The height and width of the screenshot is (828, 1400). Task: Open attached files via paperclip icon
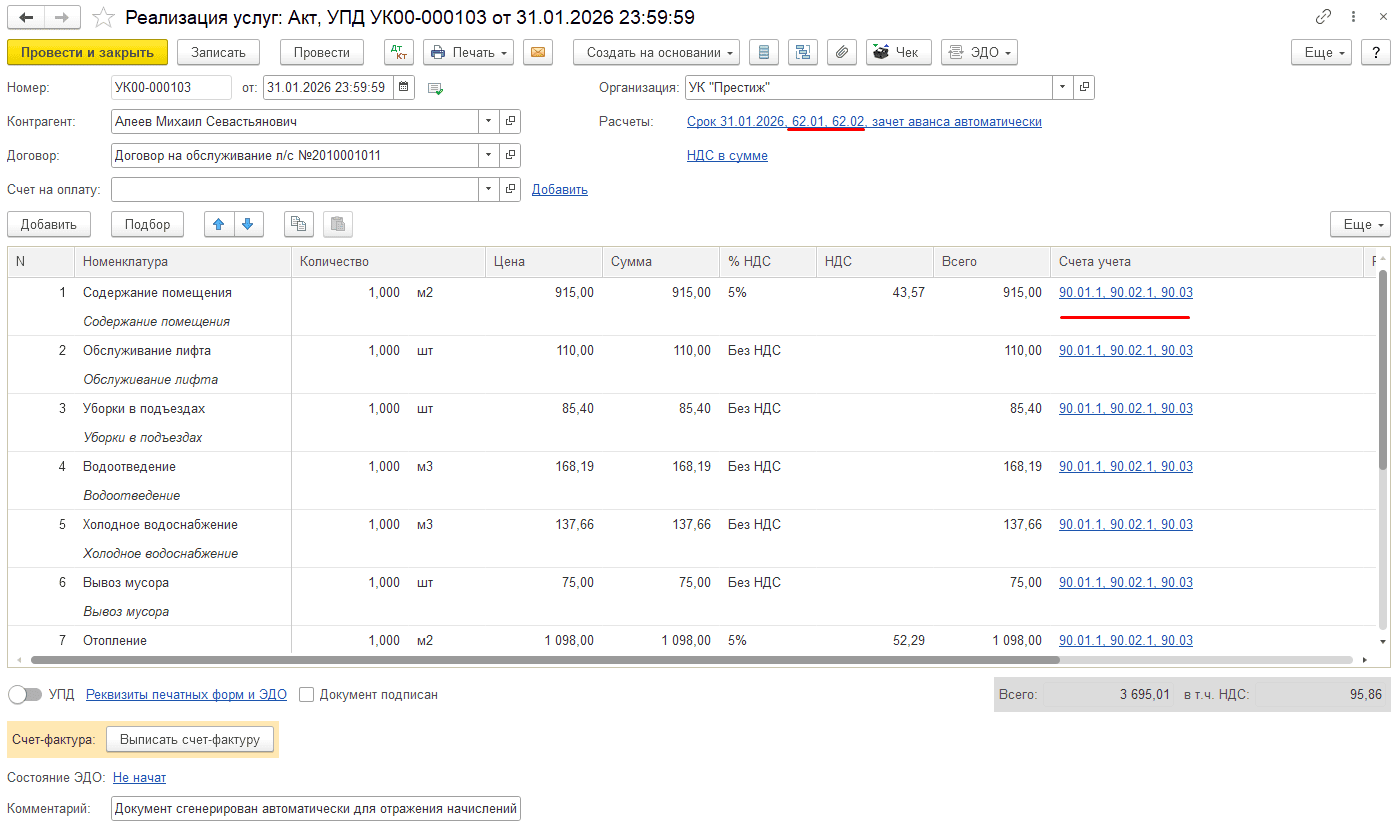point(843,53)
